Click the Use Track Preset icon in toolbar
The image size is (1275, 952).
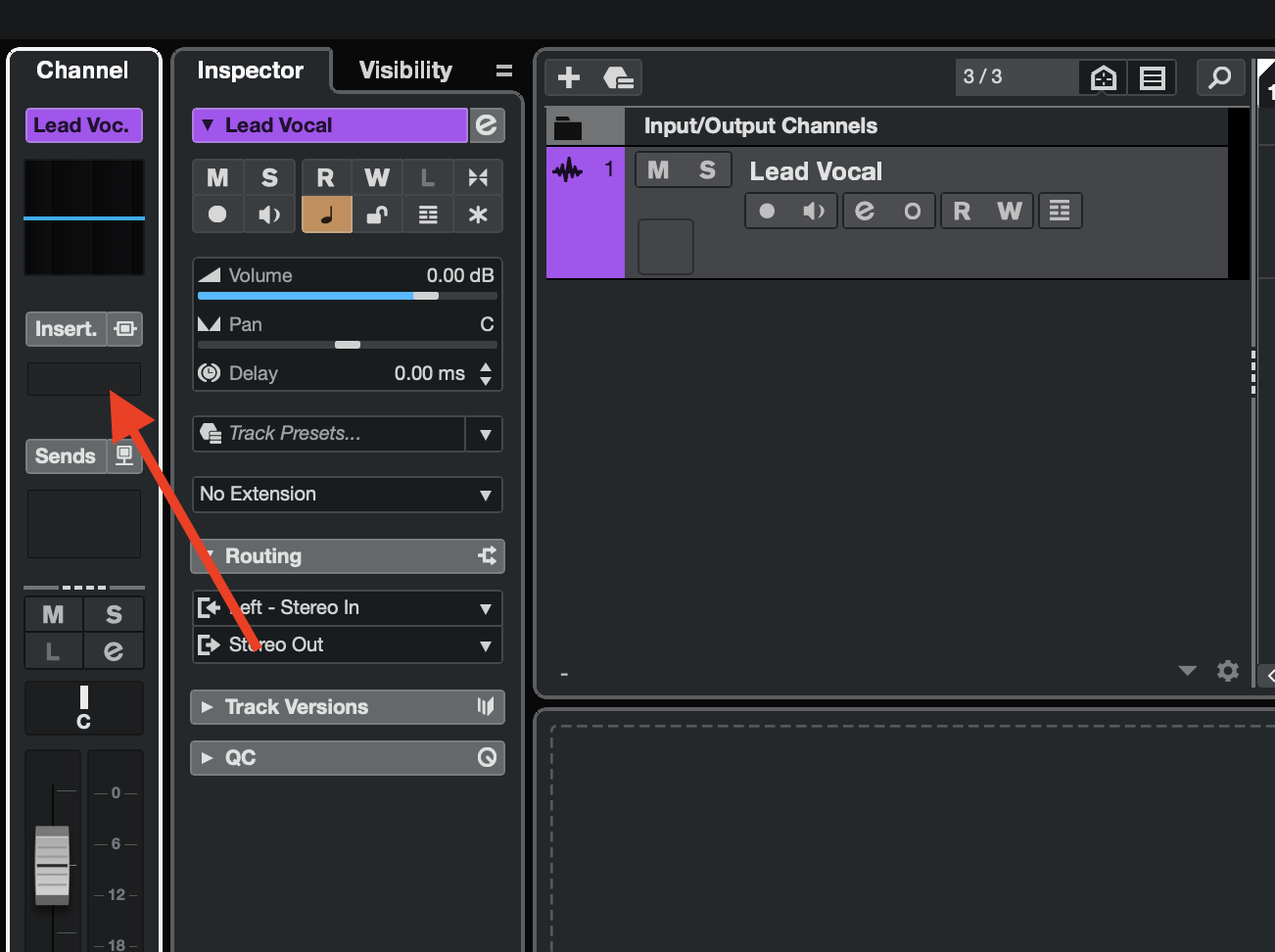click(618, 77)
